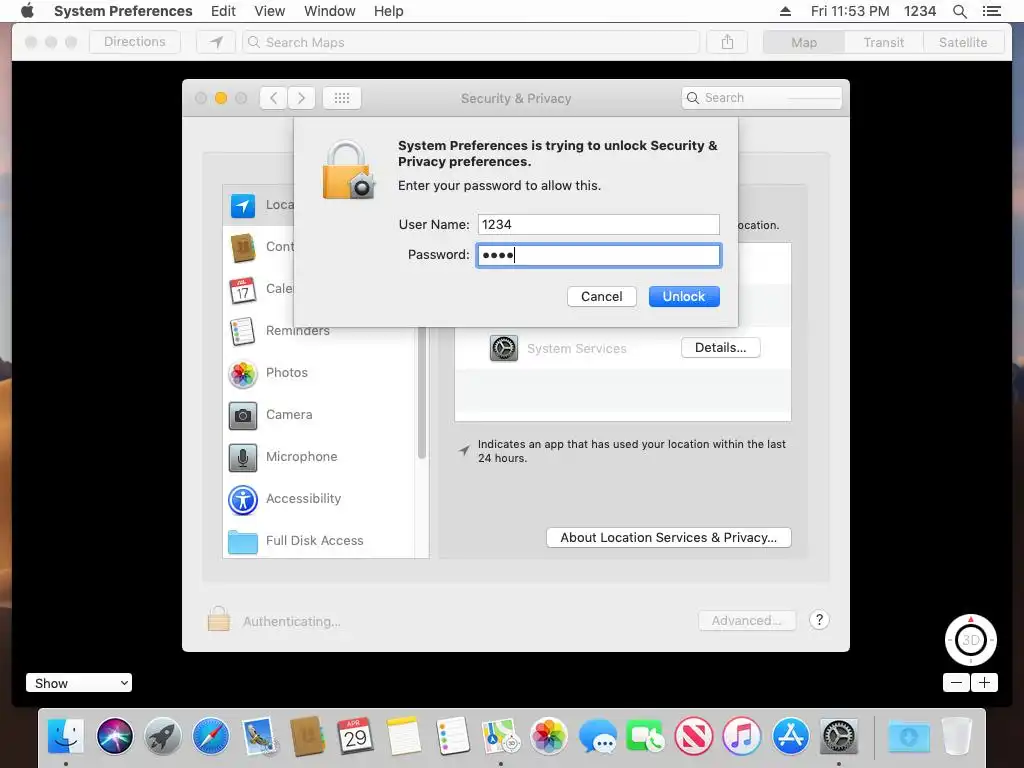Open Finder from the Dock

[66, 736]
